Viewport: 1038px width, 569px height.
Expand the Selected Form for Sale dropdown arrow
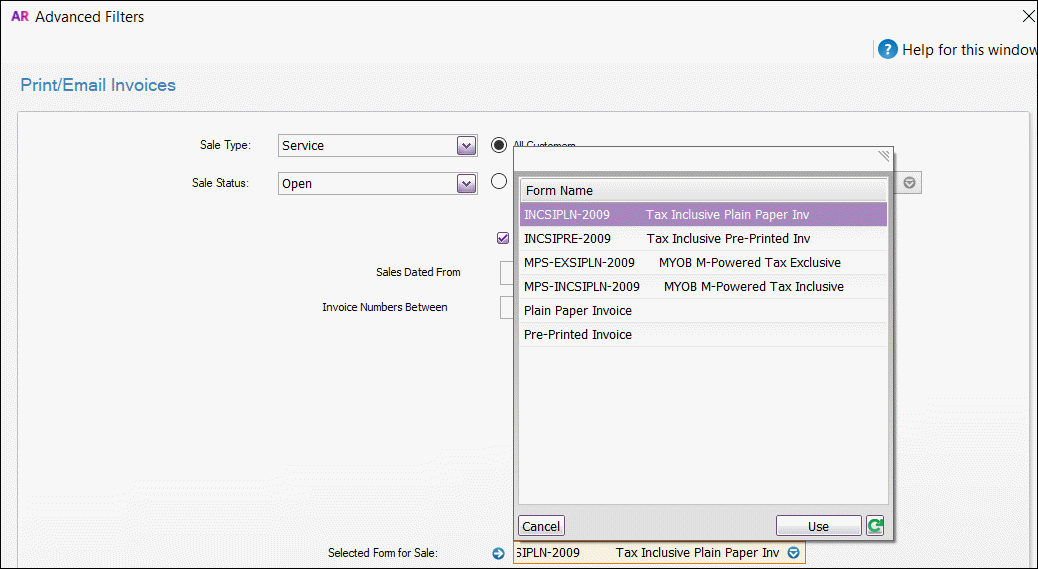[793, 552]
